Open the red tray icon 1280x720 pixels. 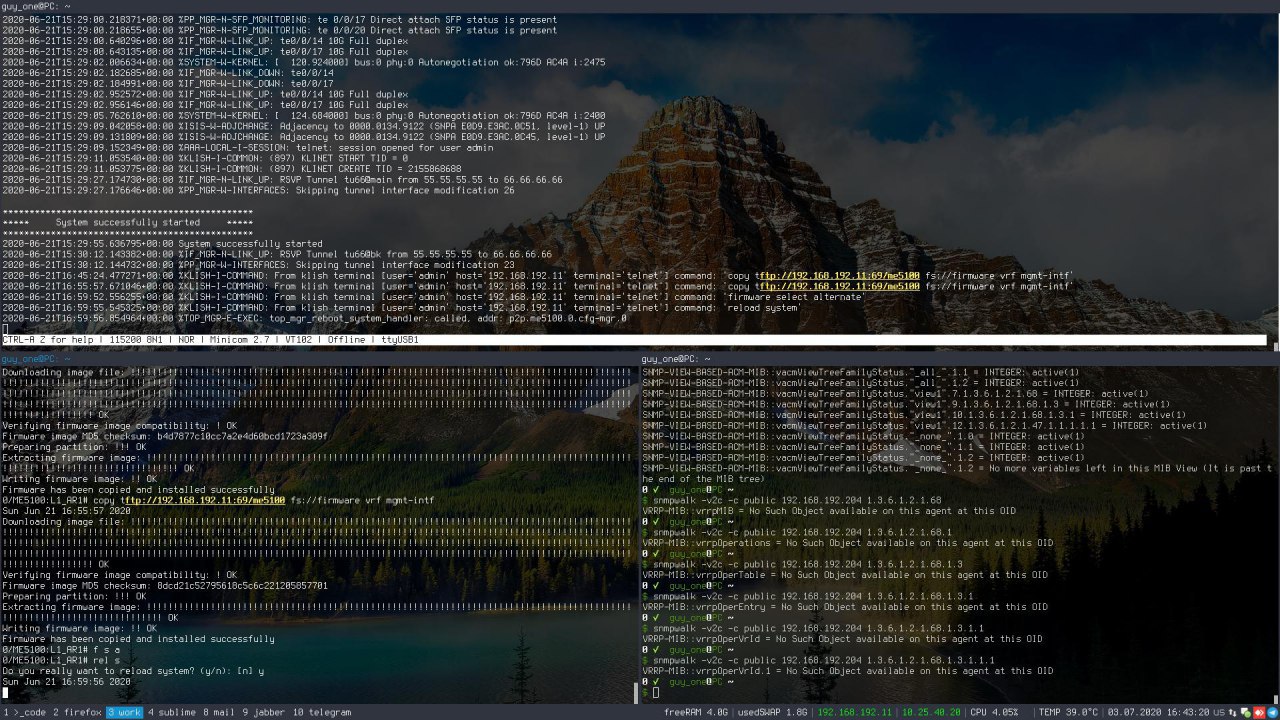tap(1259, 713)
